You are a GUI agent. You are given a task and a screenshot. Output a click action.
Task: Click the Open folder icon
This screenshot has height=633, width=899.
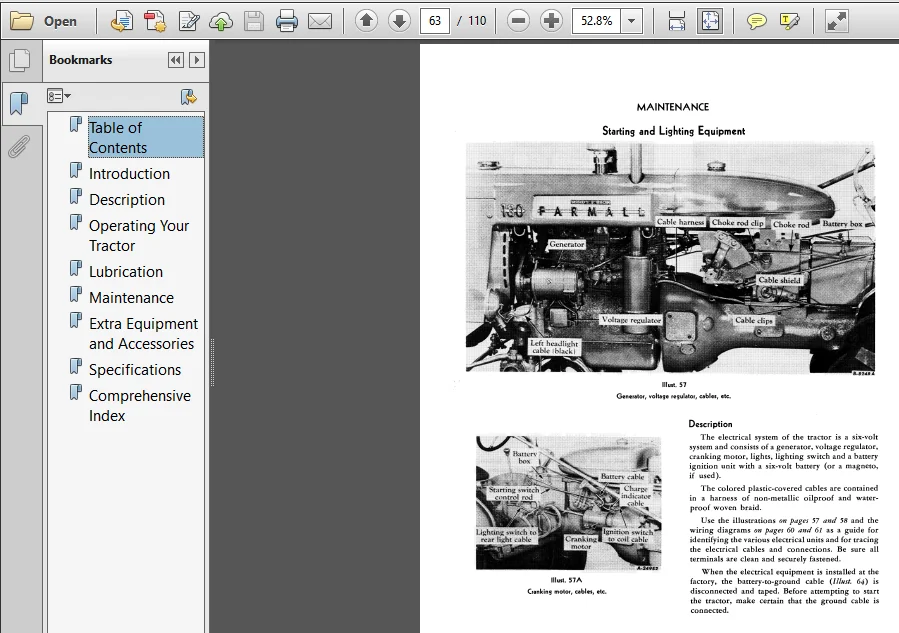point(22,21)
